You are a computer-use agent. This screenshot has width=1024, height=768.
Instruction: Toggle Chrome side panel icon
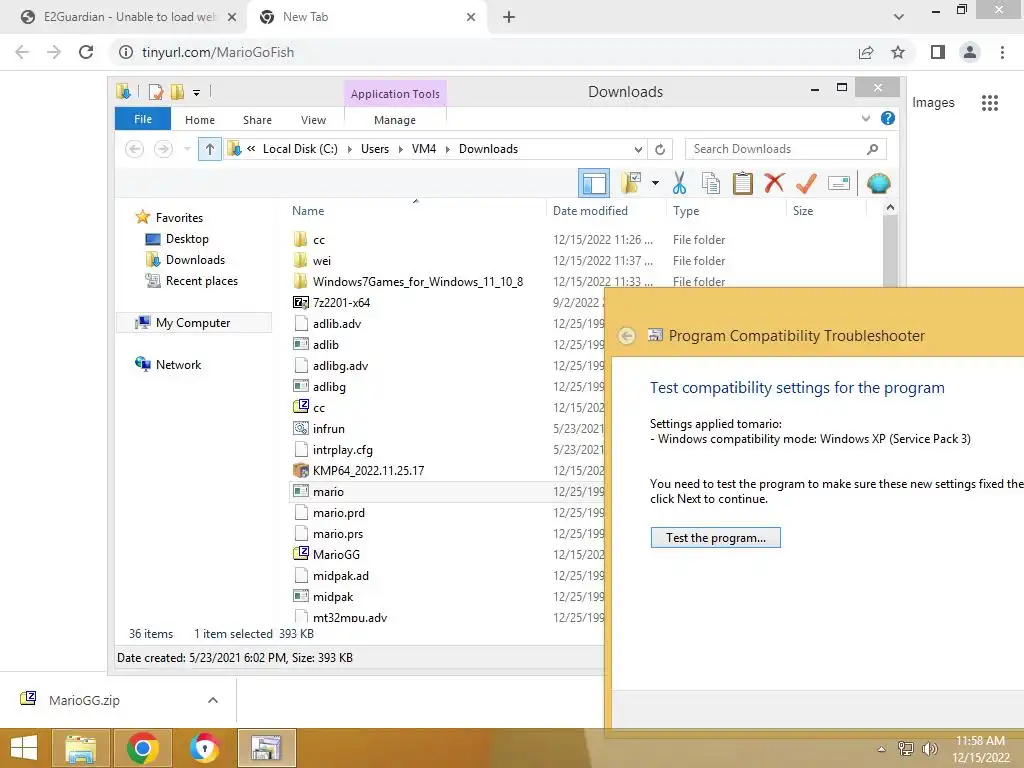coord(938,52)
